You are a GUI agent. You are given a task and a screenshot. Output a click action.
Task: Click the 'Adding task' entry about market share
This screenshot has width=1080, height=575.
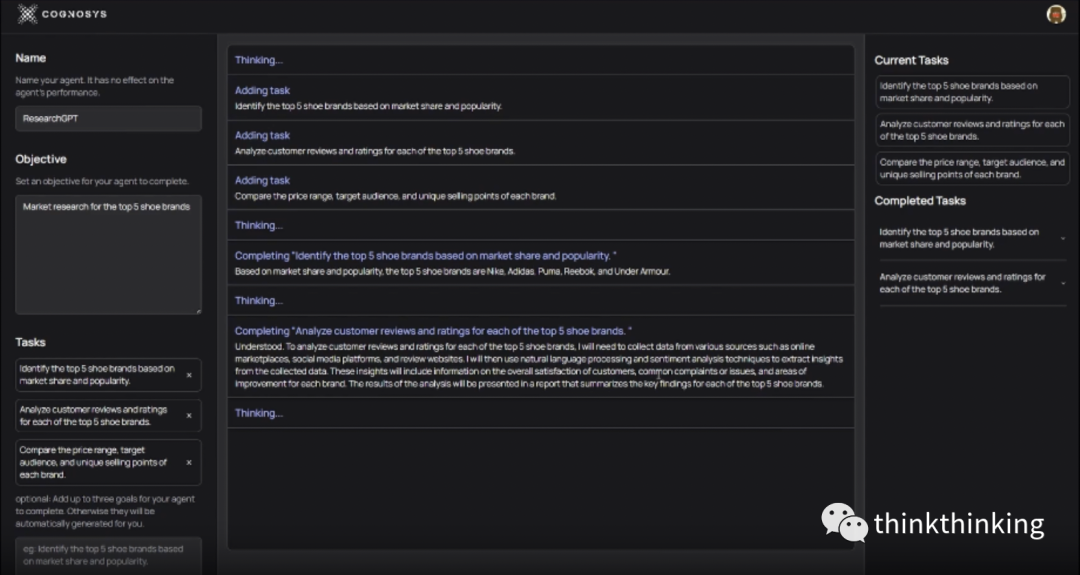[541, 98]
